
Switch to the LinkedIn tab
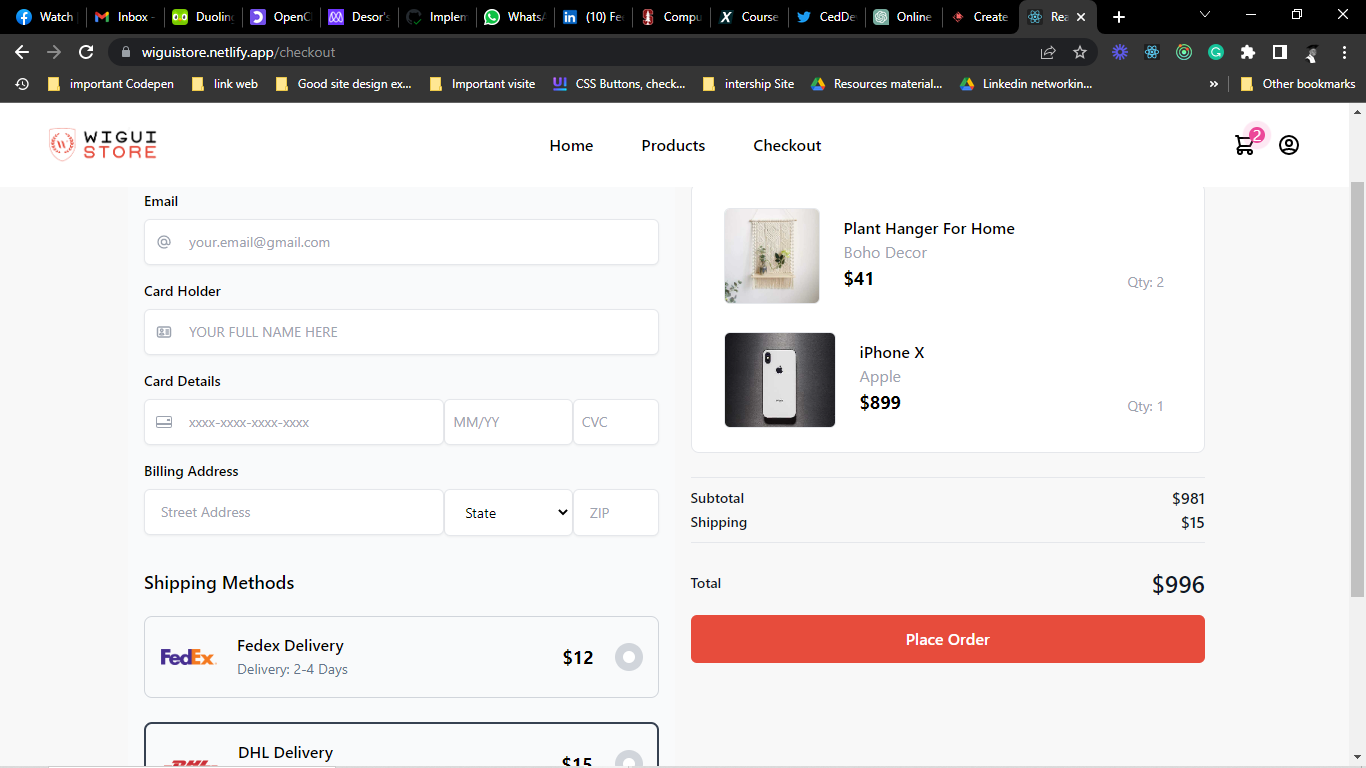pyautogui.click(x=592, y=17)
